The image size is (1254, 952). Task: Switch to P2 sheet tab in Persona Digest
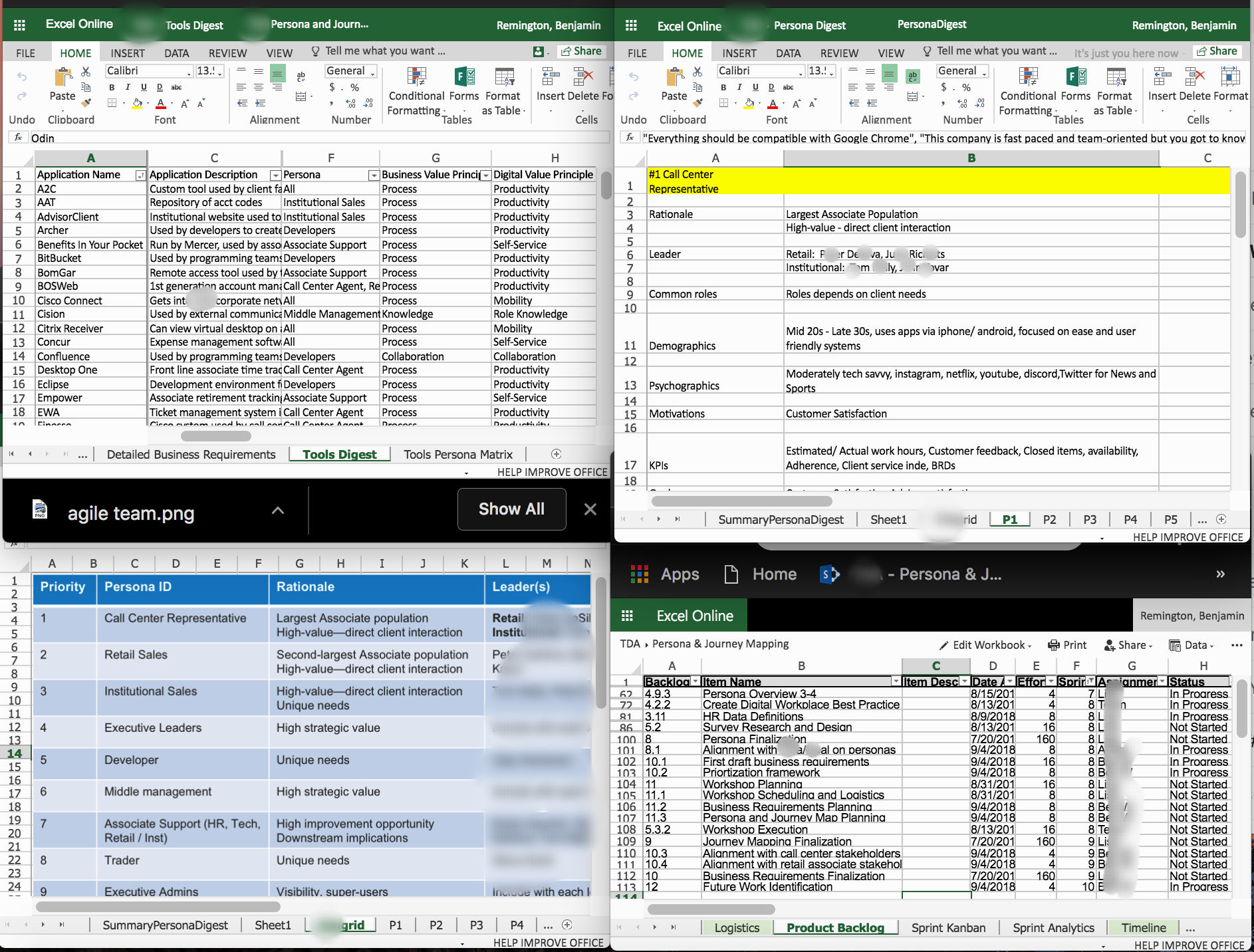[1050, 520]
